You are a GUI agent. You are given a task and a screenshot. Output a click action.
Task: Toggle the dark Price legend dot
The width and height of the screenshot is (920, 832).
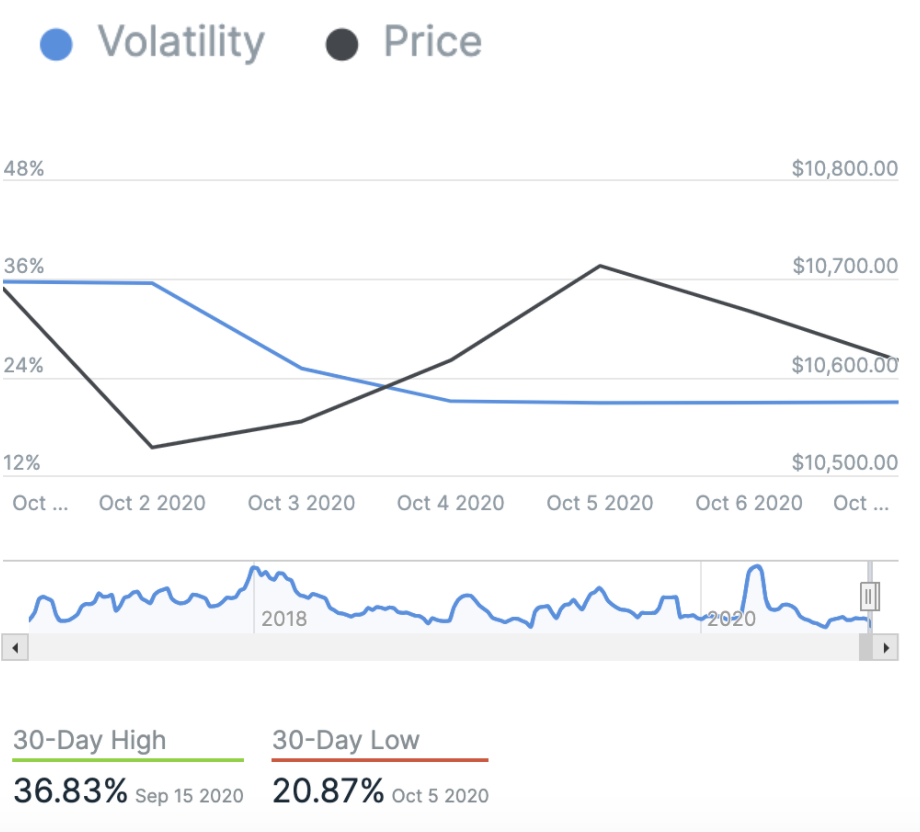343,45
